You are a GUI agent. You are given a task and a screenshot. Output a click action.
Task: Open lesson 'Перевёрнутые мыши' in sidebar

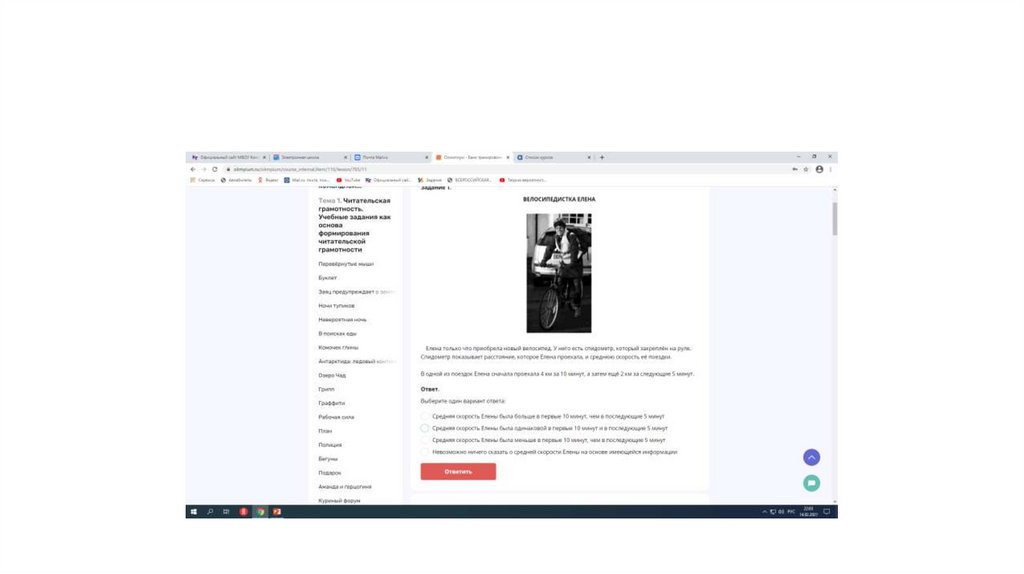346,264
